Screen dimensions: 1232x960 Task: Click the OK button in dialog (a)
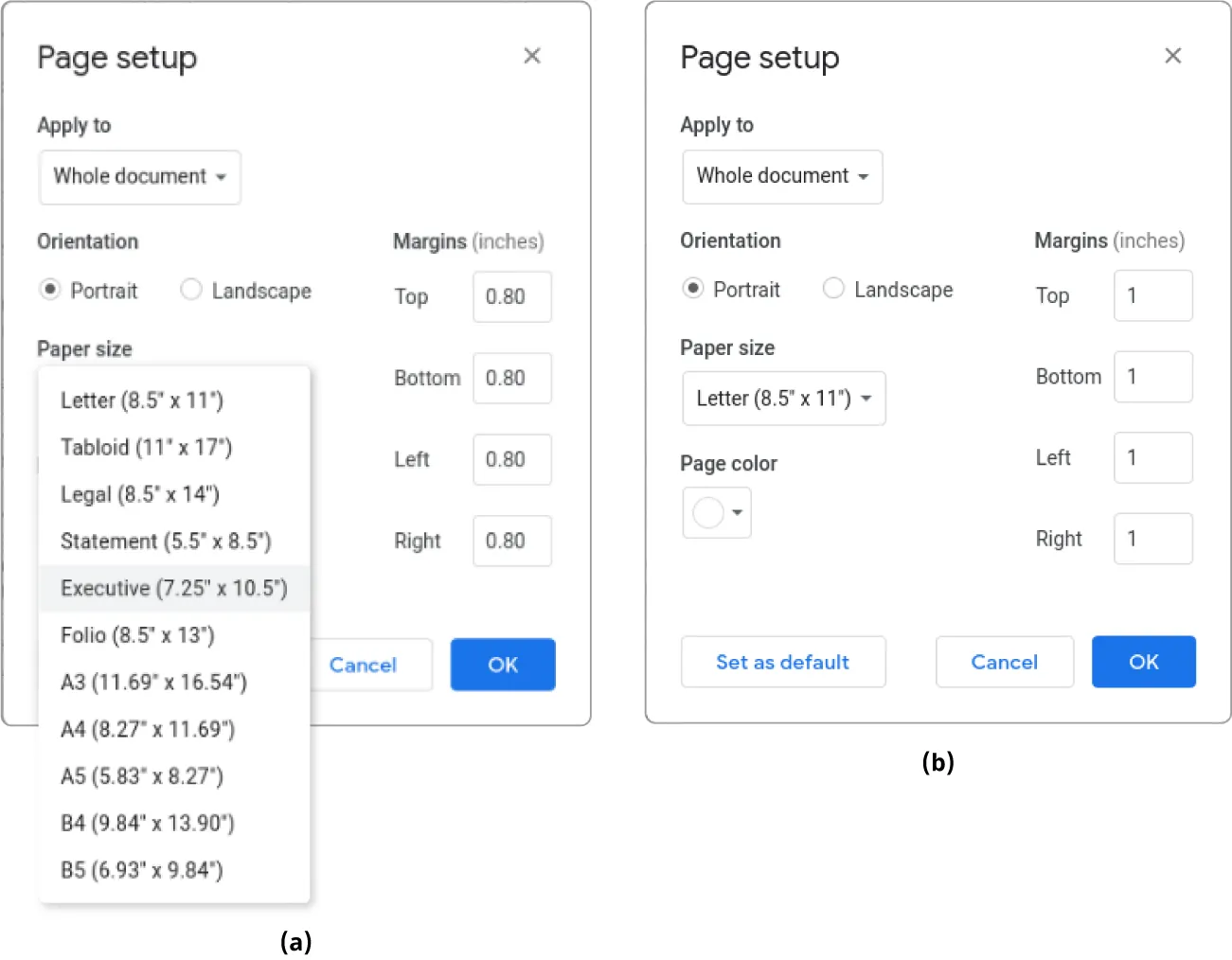click(x=502, y=665)
